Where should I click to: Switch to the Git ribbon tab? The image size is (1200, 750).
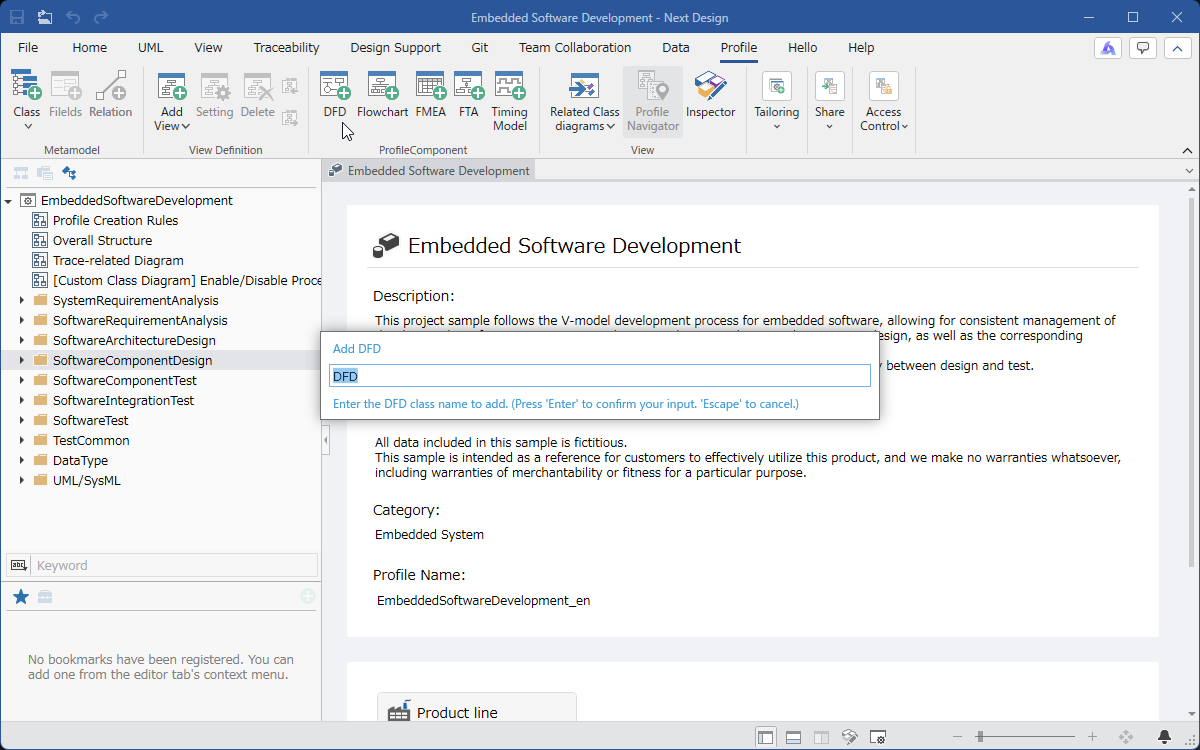point(479,47)
